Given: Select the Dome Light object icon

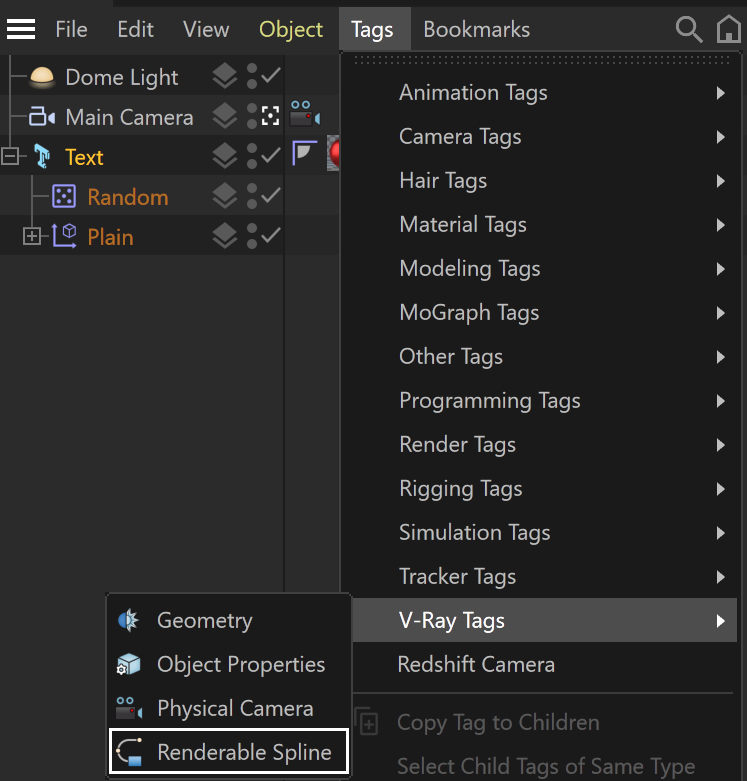Looking at the screenshot, I should tap(42, 77).
